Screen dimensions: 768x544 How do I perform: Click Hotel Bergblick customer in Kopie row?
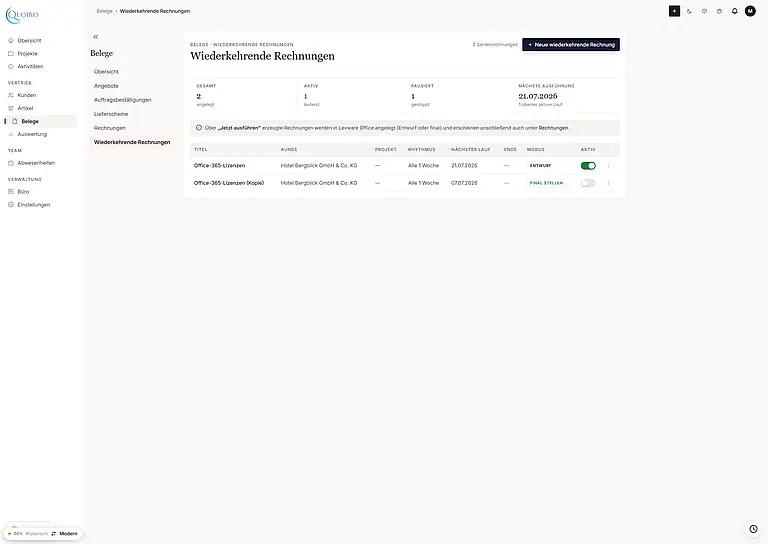tap(319, 183)
